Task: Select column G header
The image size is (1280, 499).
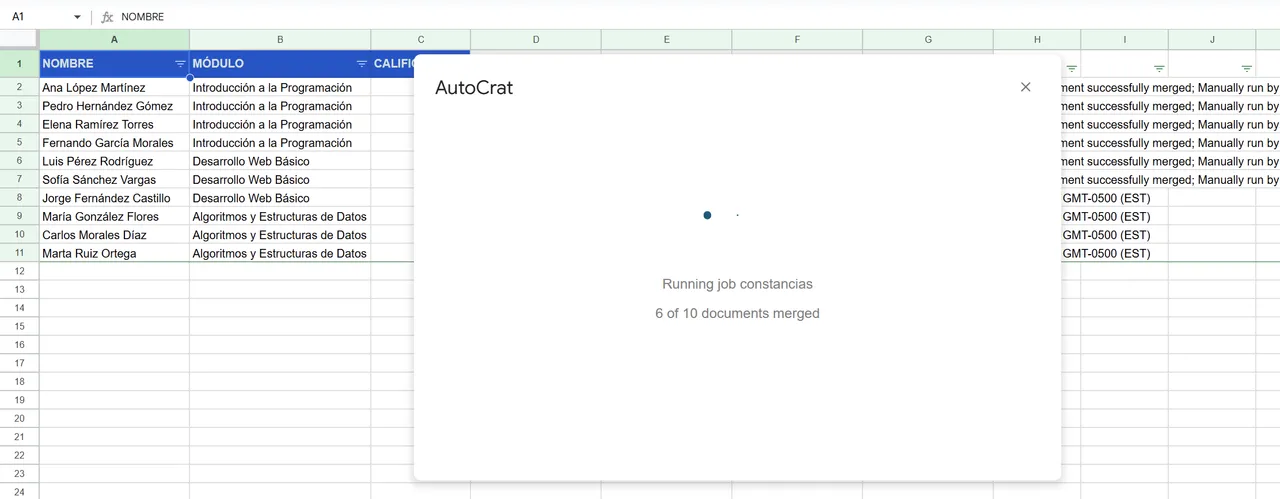Action: click(928, 39)
